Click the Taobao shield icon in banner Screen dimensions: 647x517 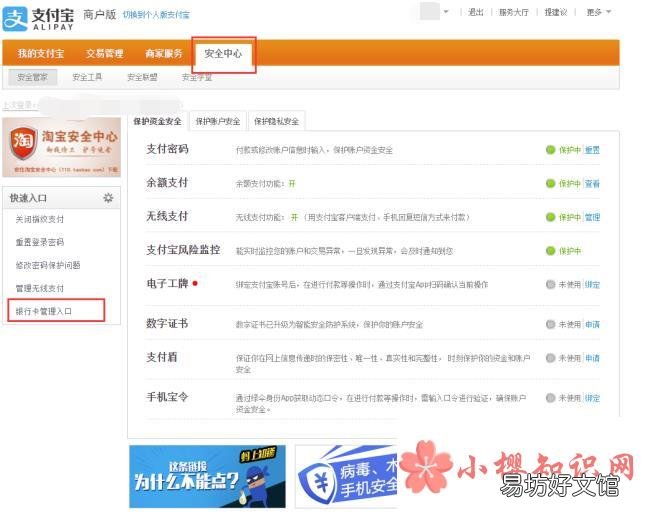(23, 143)
